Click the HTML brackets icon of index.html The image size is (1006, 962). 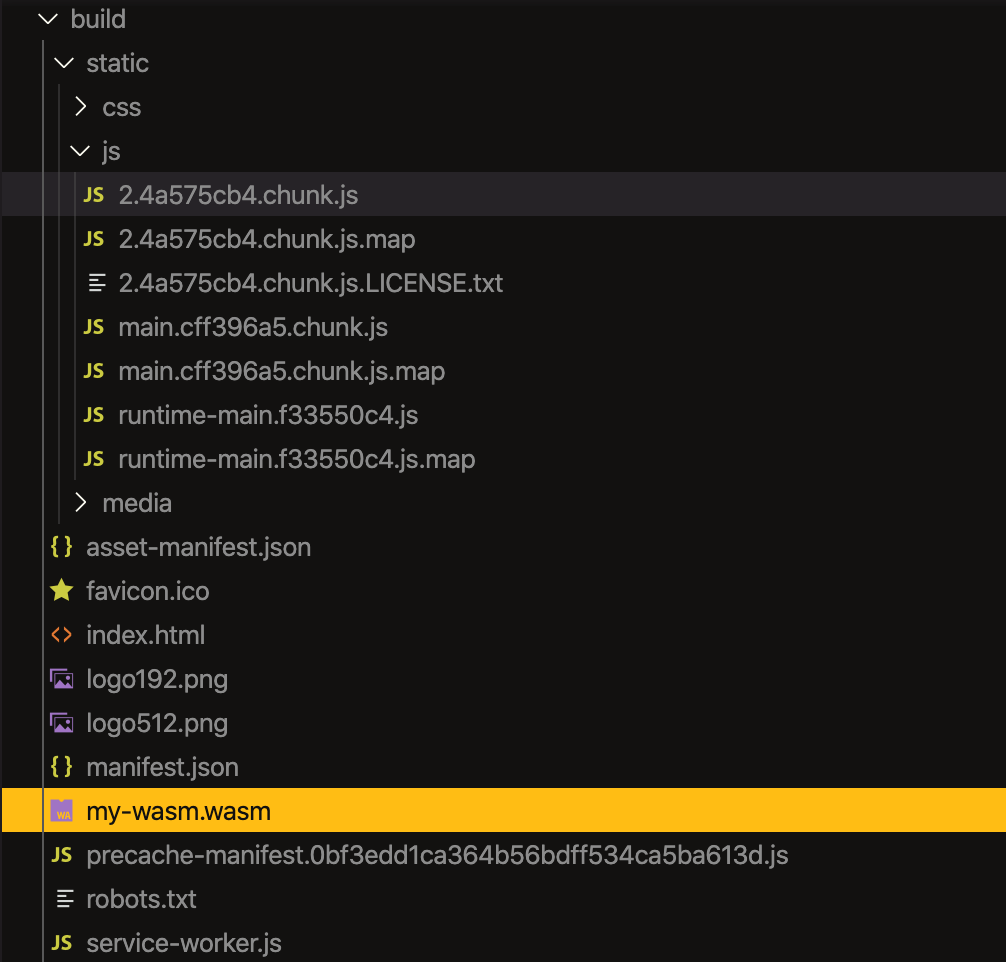(x=62, y=635)
